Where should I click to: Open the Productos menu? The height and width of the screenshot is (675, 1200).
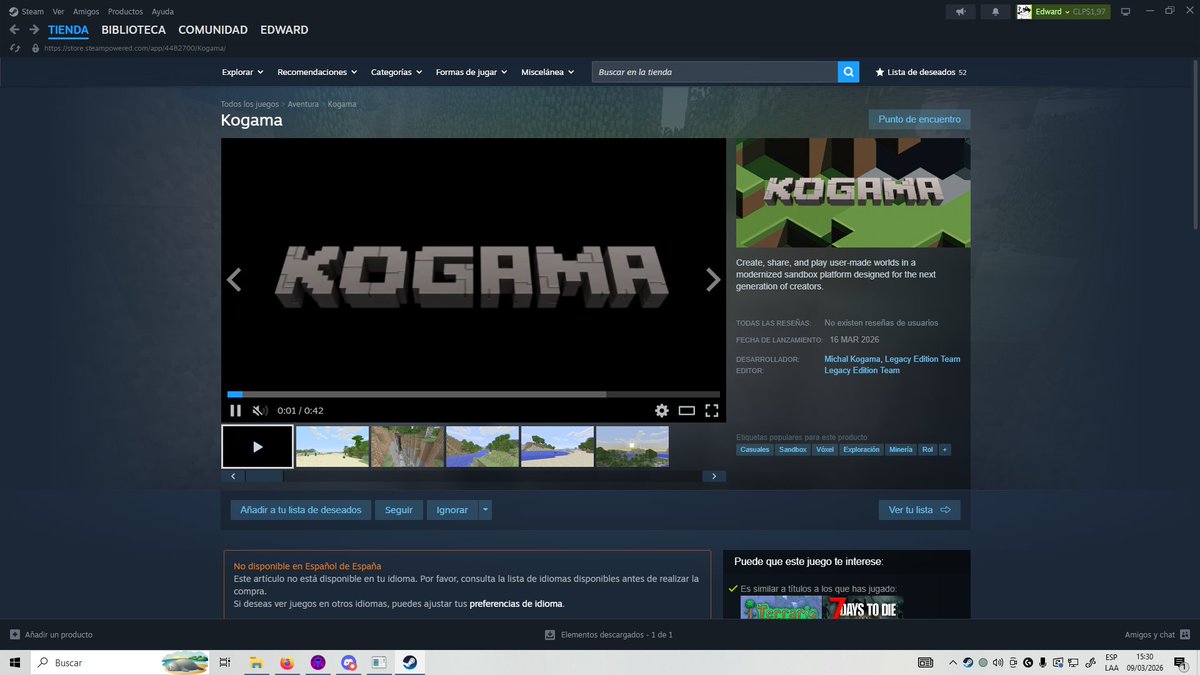[125, 11]
